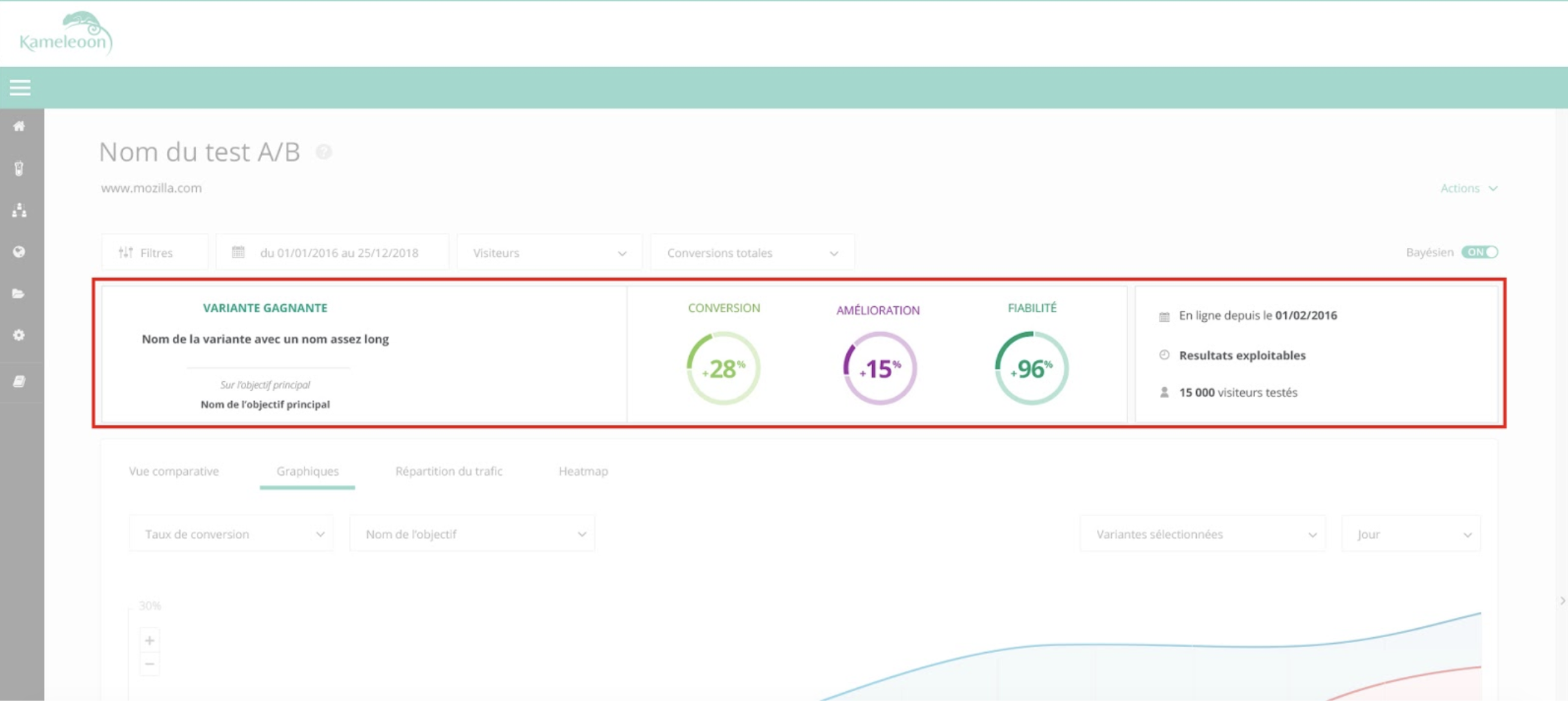Image resolution: width=1568 pixels, height=701 pixels.
Task: Click 'Resultats exploitables' status text
Action: [1242, 355]
